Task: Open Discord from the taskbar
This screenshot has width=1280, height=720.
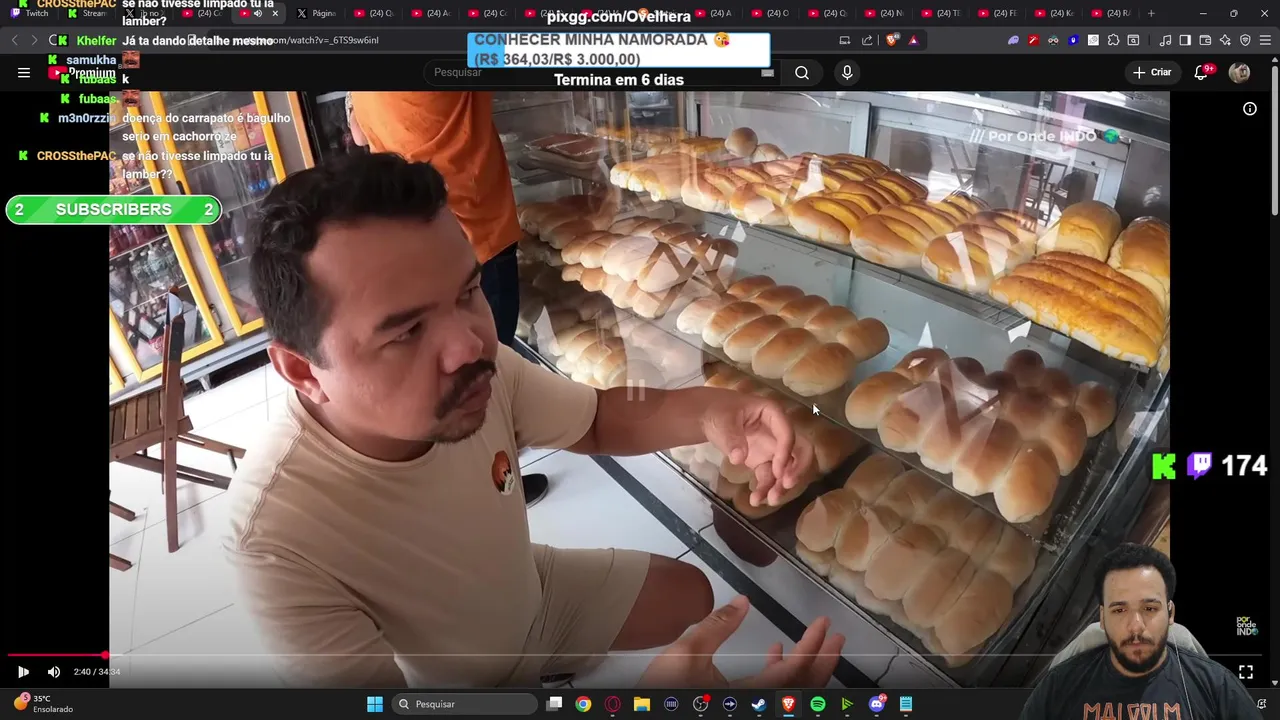Action: 877,704
